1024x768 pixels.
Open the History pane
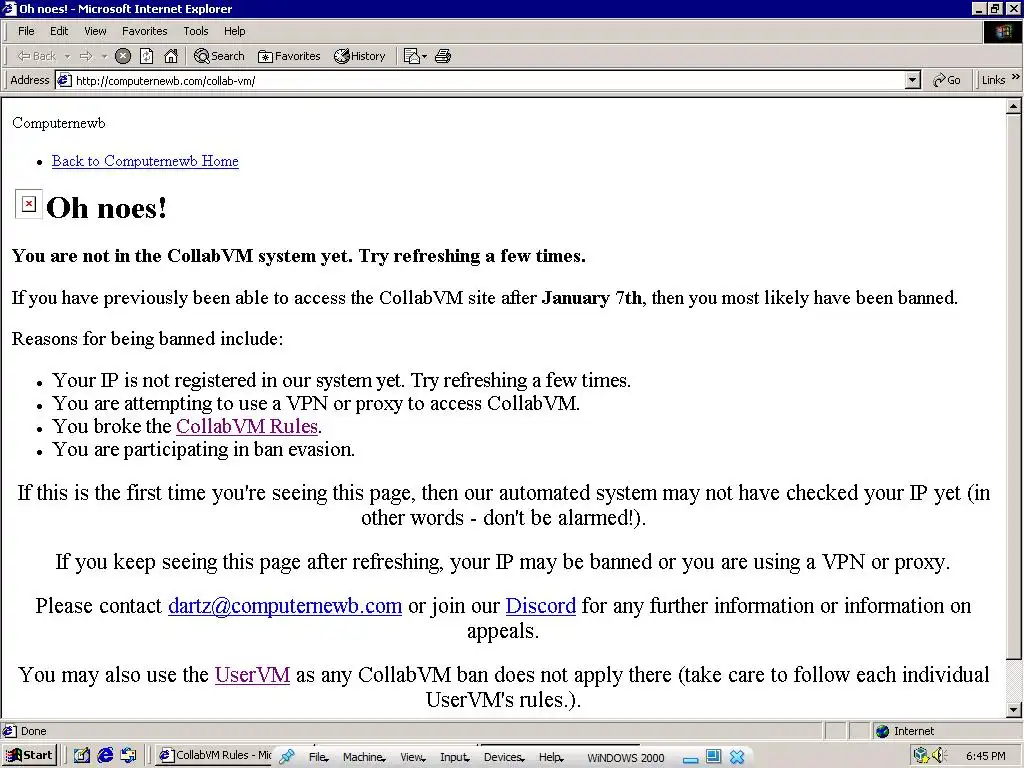(x=360, y=56)
